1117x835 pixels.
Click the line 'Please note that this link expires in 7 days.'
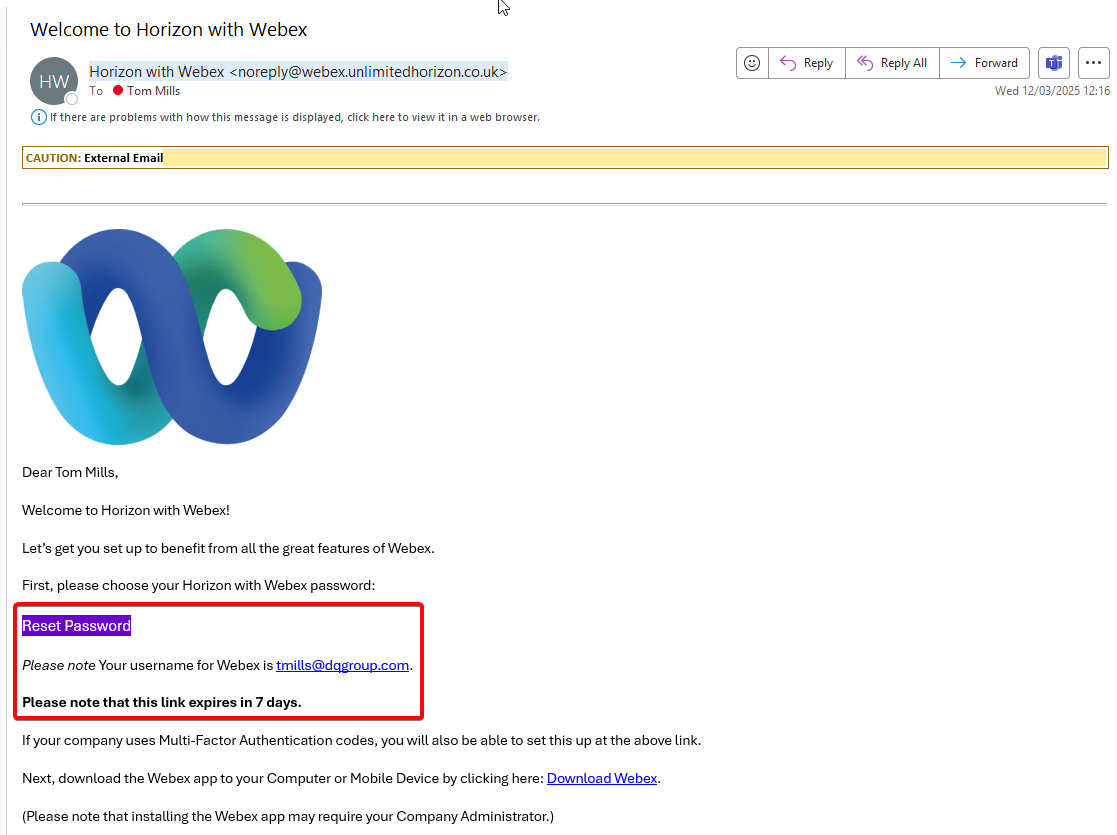click(x=162, y=702)
